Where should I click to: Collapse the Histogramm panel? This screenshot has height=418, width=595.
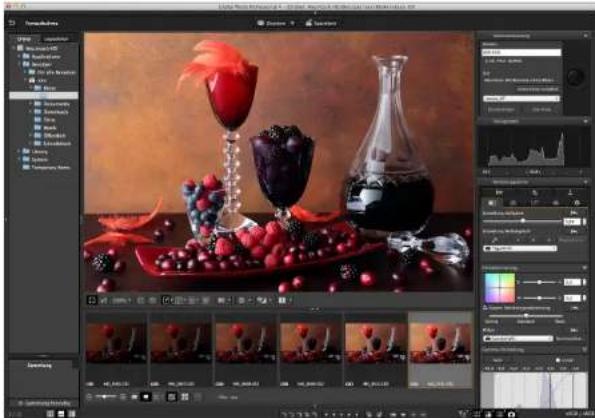coord(586,121)
